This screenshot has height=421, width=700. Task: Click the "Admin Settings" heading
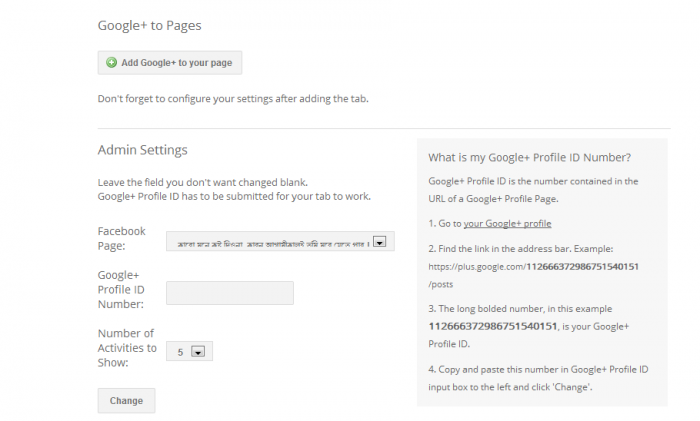[142, 150]
